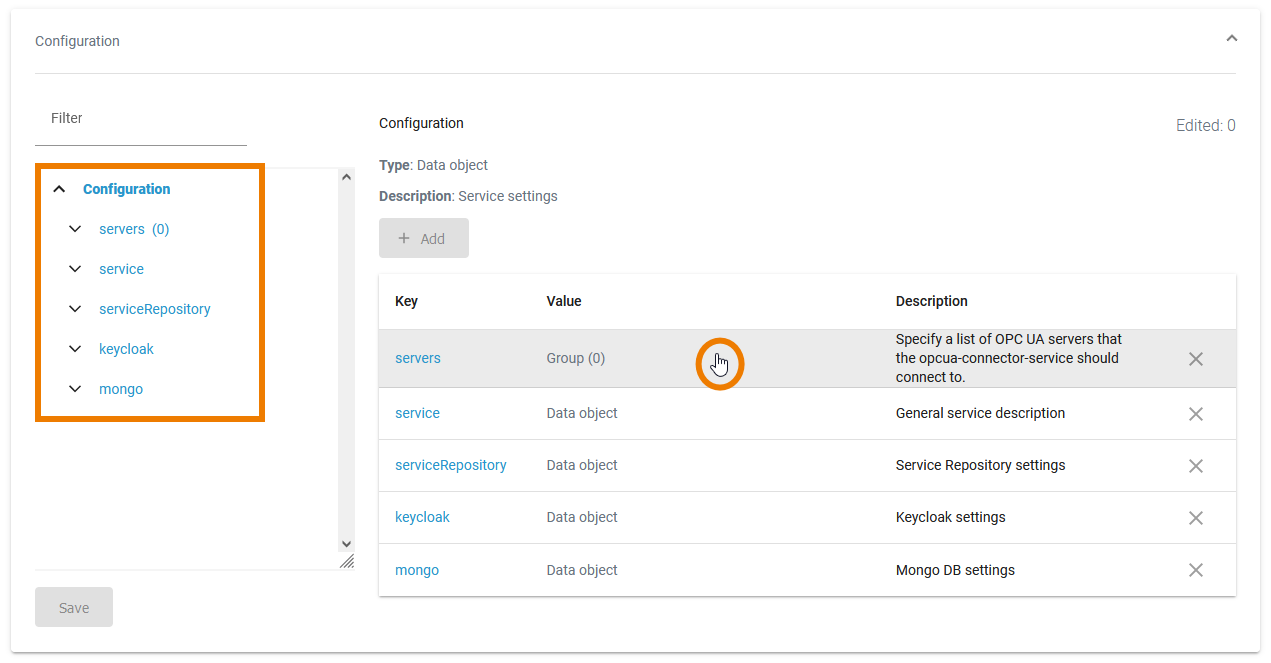Delete the mongo row using X icon
This screenshot has height=663, width=1271.
[x=1195, y=569]
